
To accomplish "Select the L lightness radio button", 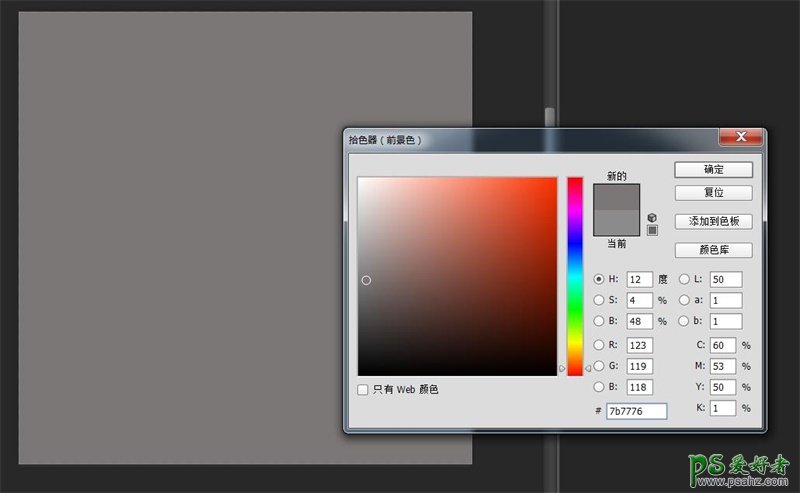I will (684, 279).
